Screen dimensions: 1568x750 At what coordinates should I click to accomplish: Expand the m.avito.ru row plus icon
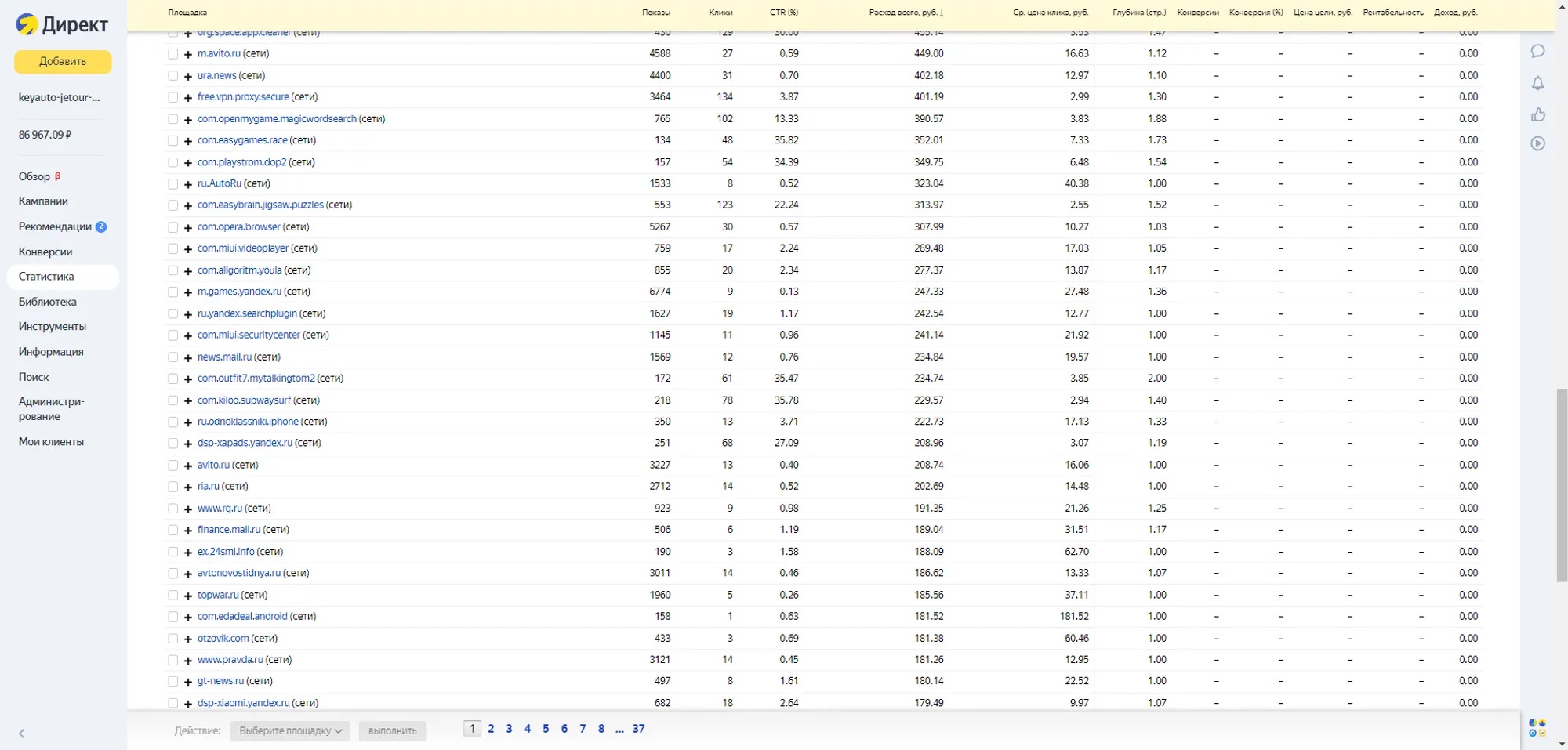(x=188, y=55)
